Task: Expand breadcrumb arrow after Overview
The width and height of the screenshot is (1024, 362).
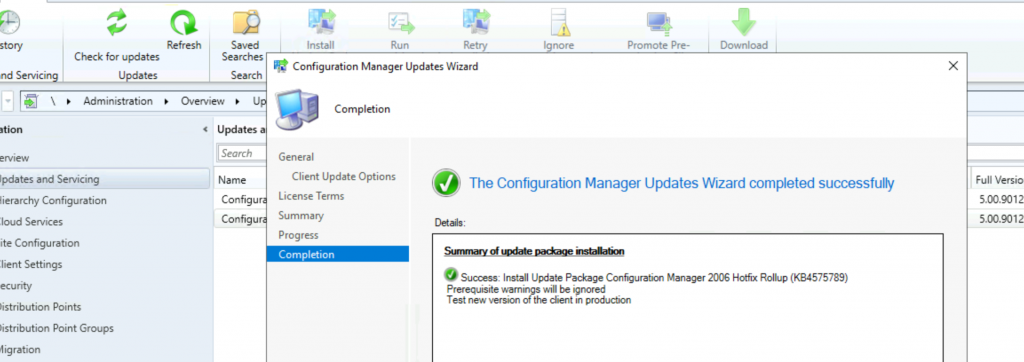Action: click(238, 102)
